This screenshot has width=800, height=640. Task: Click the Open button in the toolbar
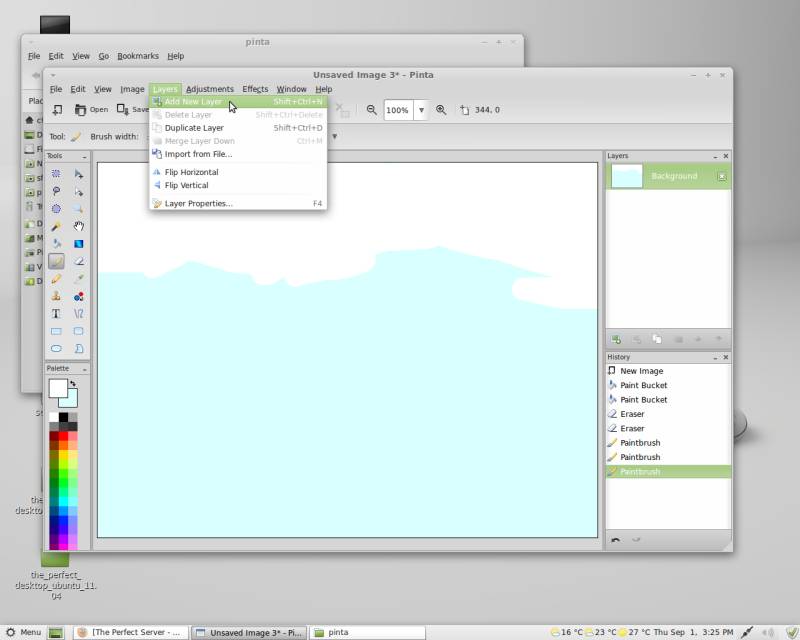[92, 110]
